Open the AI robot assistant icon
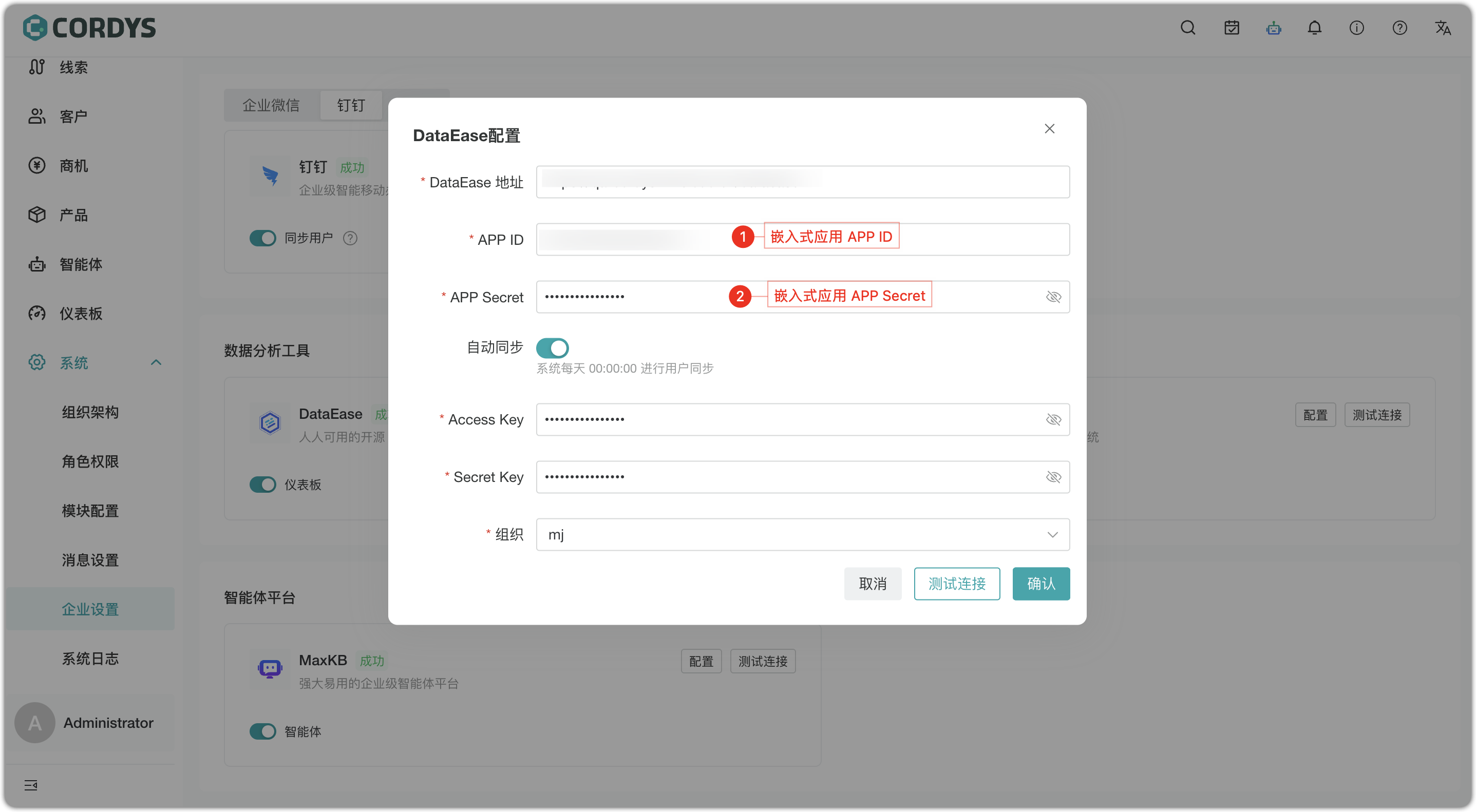The width and height of the screenshot is (1476, 812). point(1273,28)
